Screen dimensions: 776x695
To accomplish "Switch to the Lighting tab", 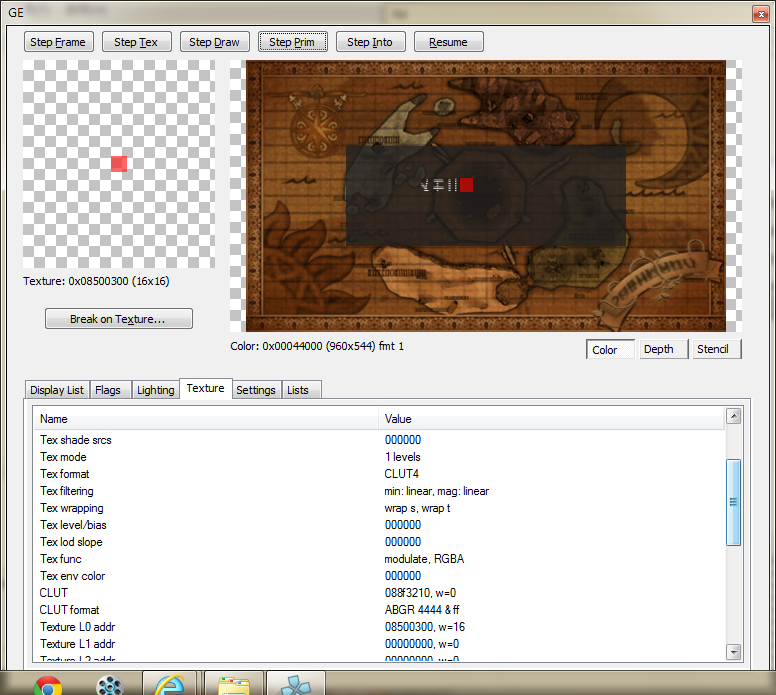I will click(155, 390).
